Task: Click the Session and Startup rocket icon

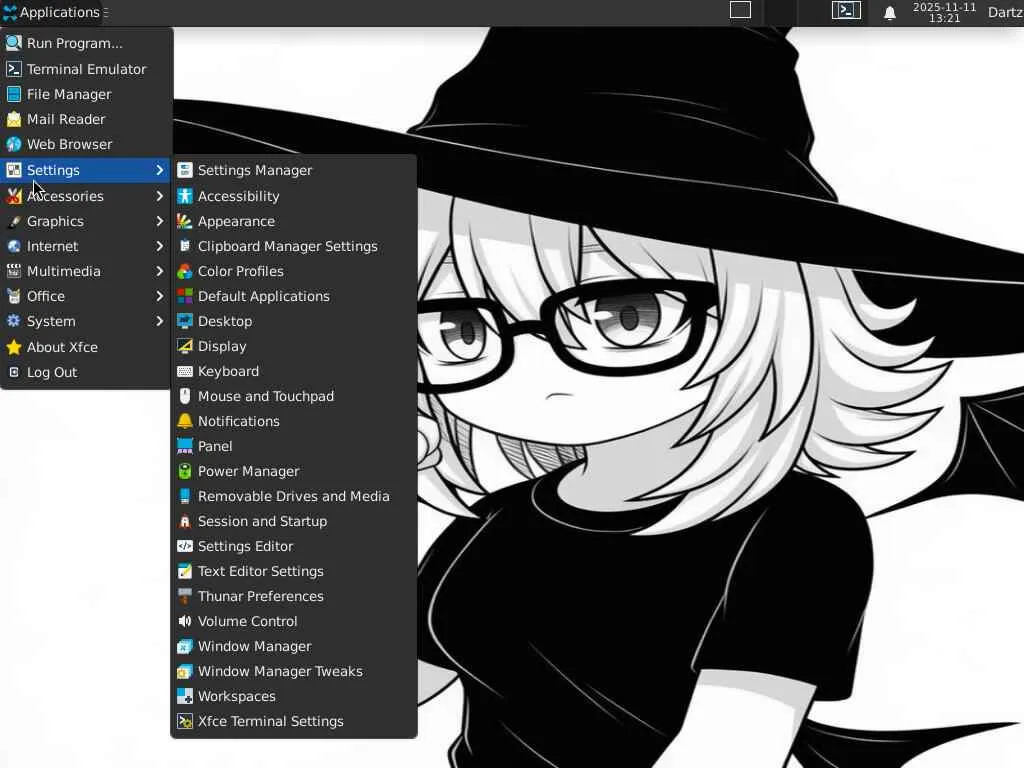Action: pos(185,521)
